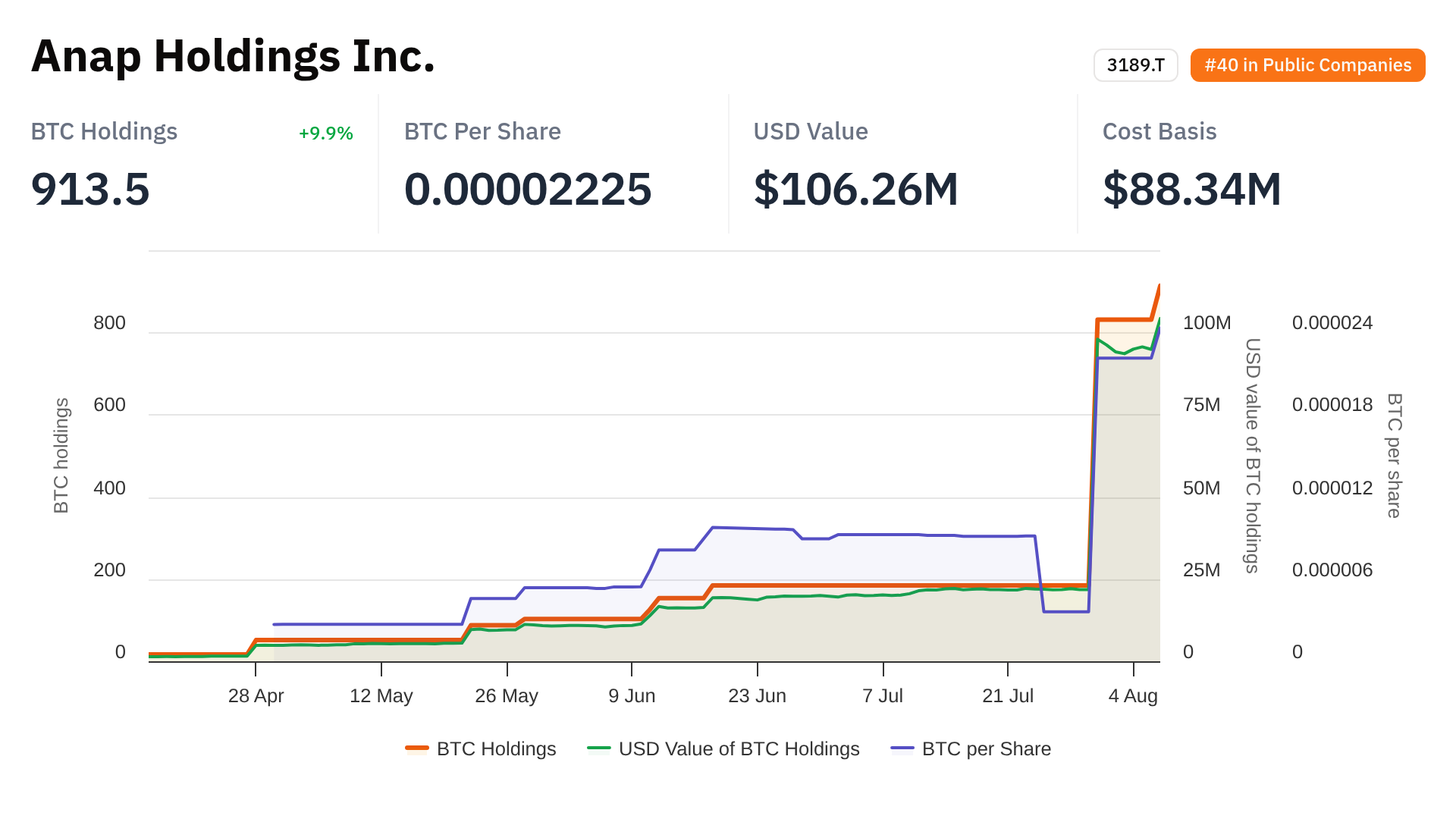Viewport: 1456px width, 819px height.
Task: Click the vertical BTC per share axis title
Action: tap(1394, 456)
